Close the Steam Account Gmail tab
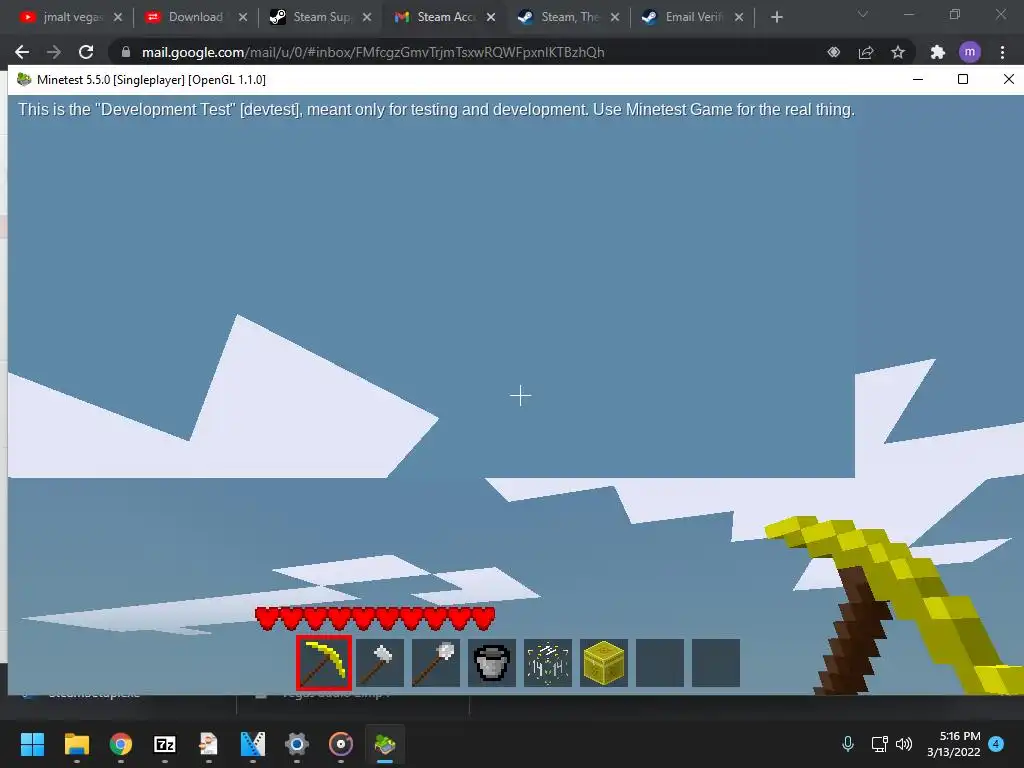The height and width of the screenshot is (768, 1024). coord(490,17)
